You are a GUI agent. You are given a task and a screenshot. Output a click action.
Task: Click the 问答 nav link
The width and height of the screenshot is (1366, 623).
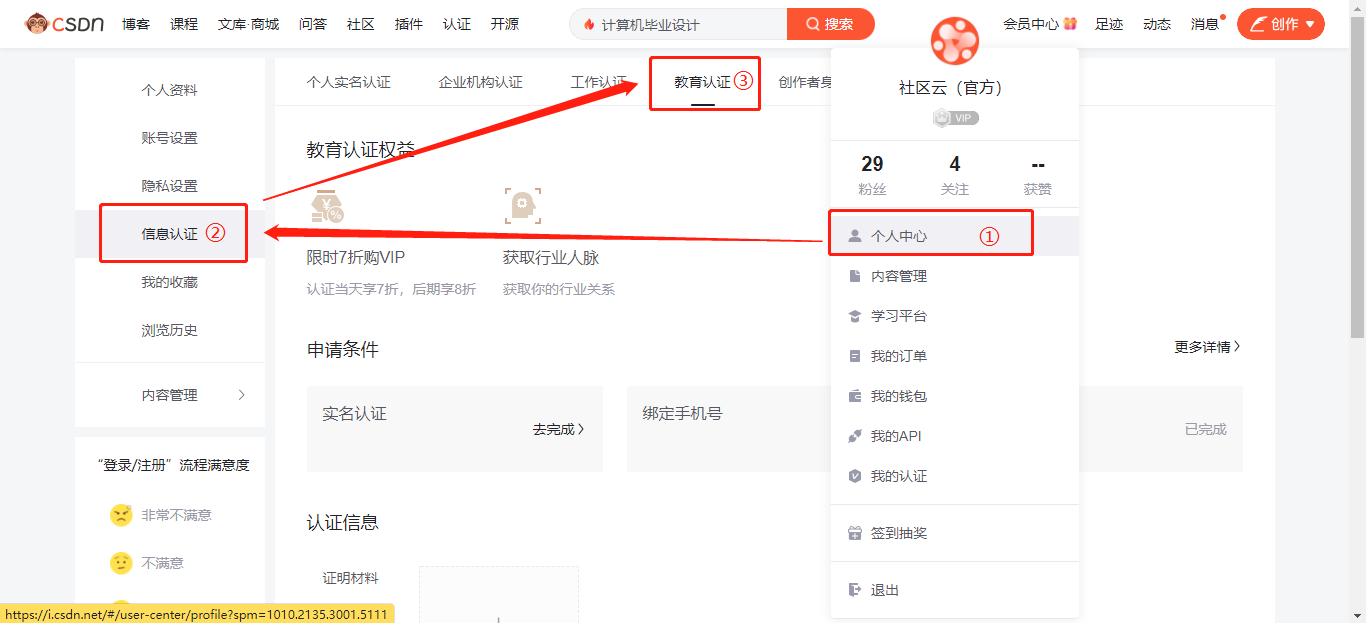point(313,24)
